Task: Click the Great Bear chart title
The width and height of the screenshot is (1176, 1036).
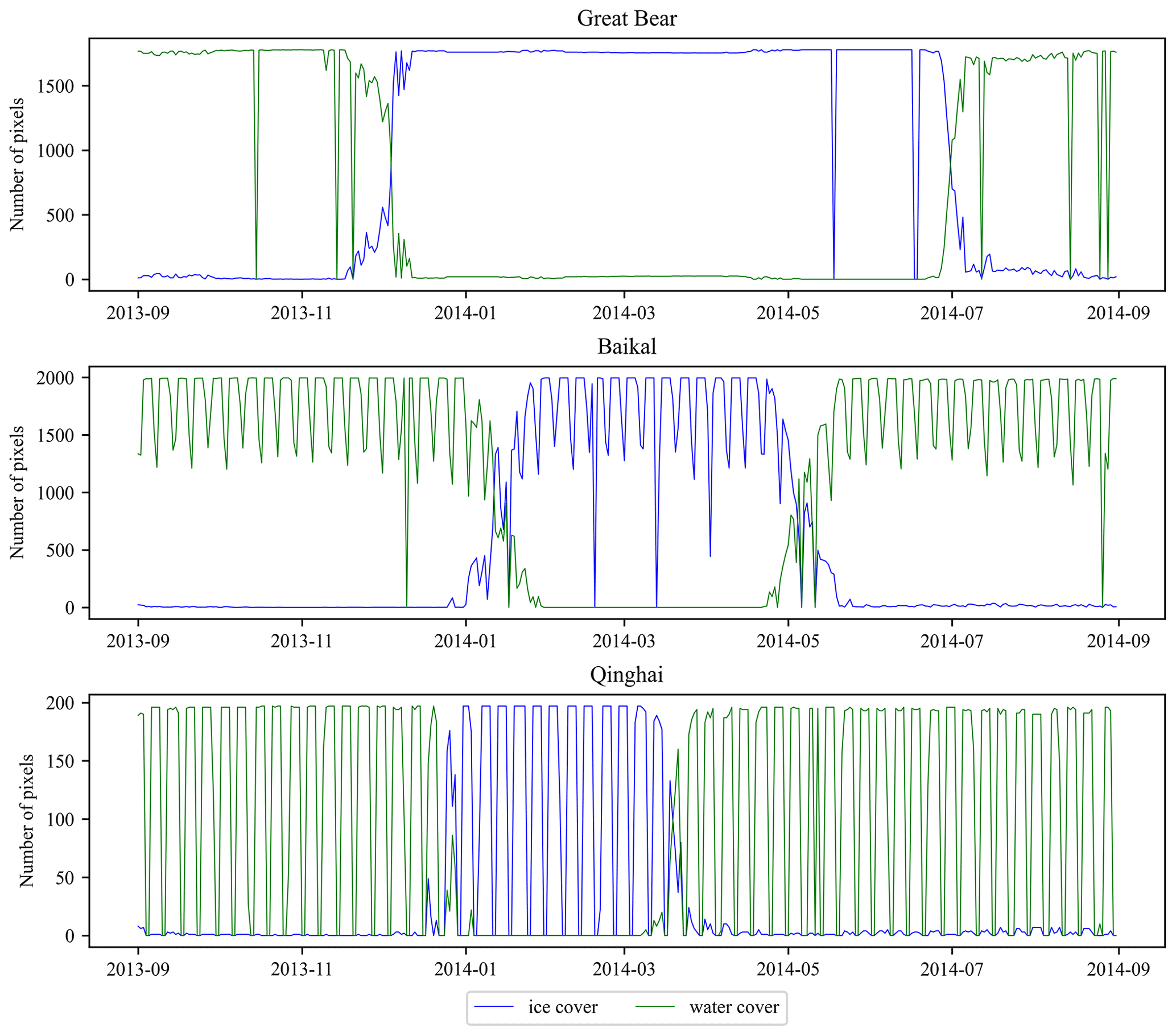Action: 626,18
